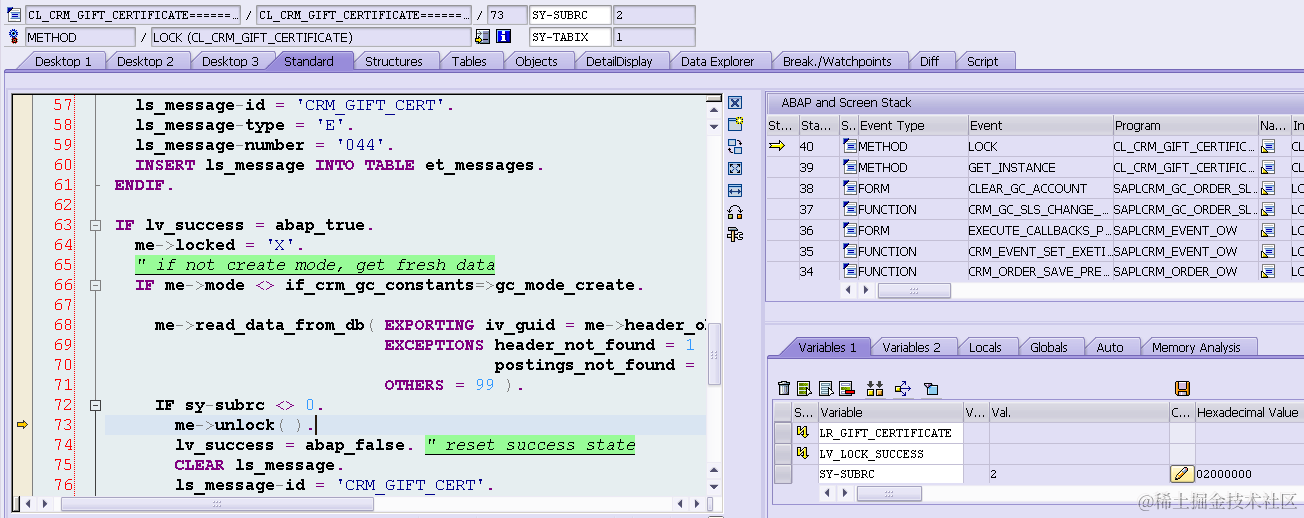1304x518 pixels.
Task: Open the Tables tab
Action: (469, 61)
